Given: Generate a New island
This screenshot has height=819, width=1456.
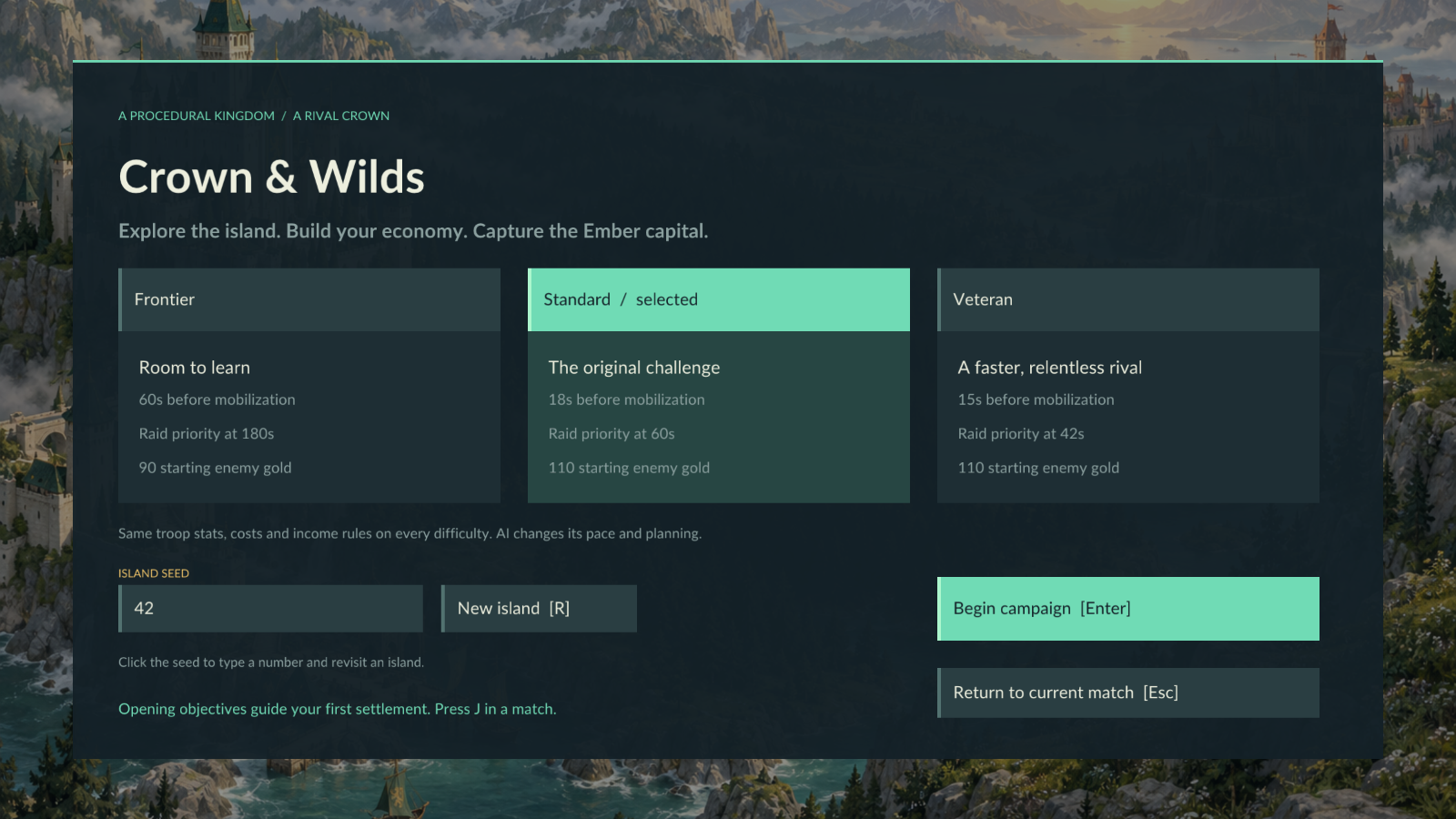Looking at the screenshot, I should 539,609.
